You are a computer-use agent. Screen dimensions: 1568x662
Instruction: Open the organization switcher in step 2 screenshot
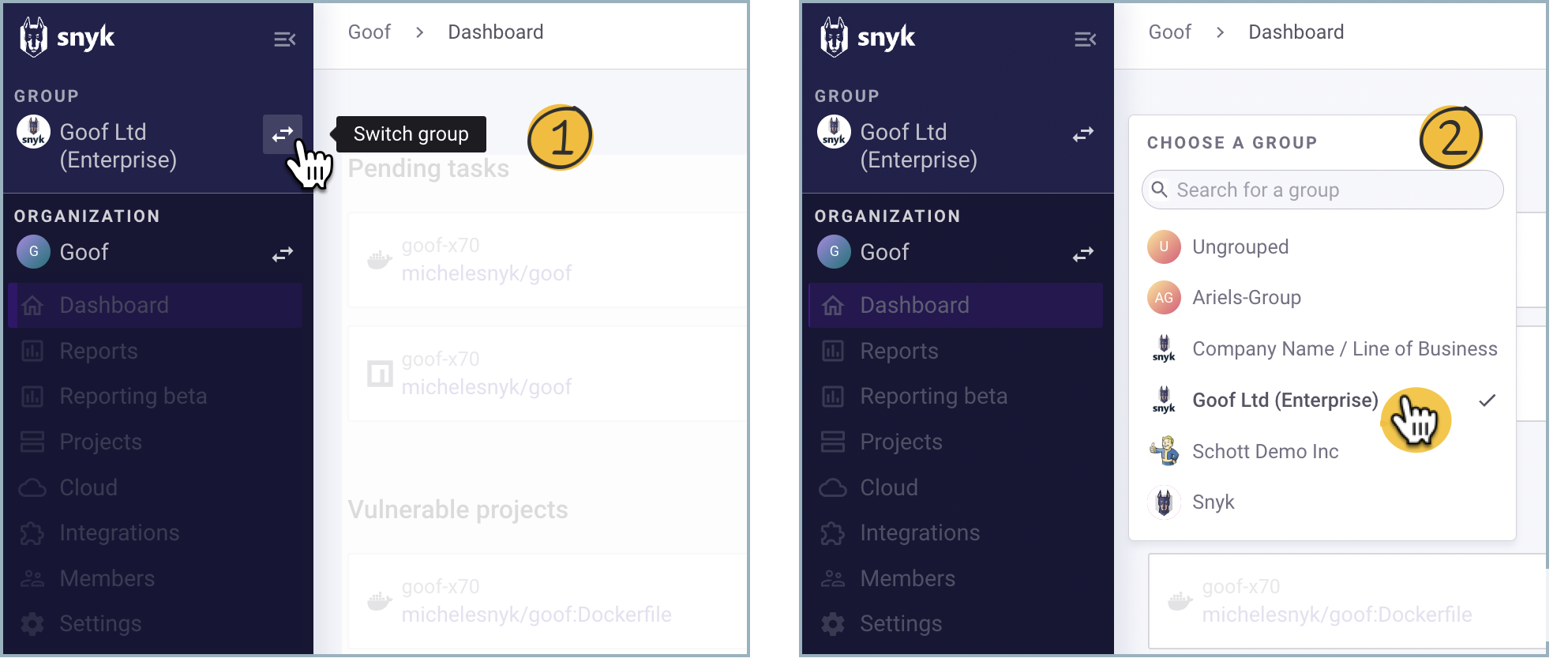coord(1082,254)
